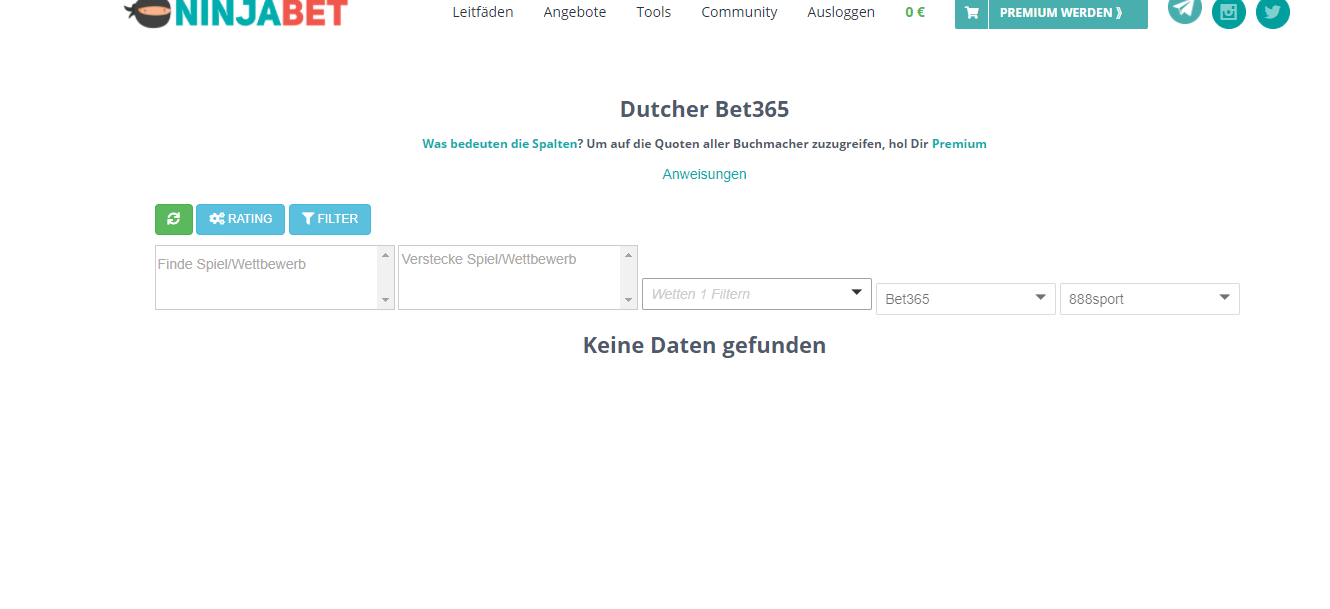Click down arrow in Verstecke Spiel scrollbar
1330x609 pixels.
tap(629, 300)
